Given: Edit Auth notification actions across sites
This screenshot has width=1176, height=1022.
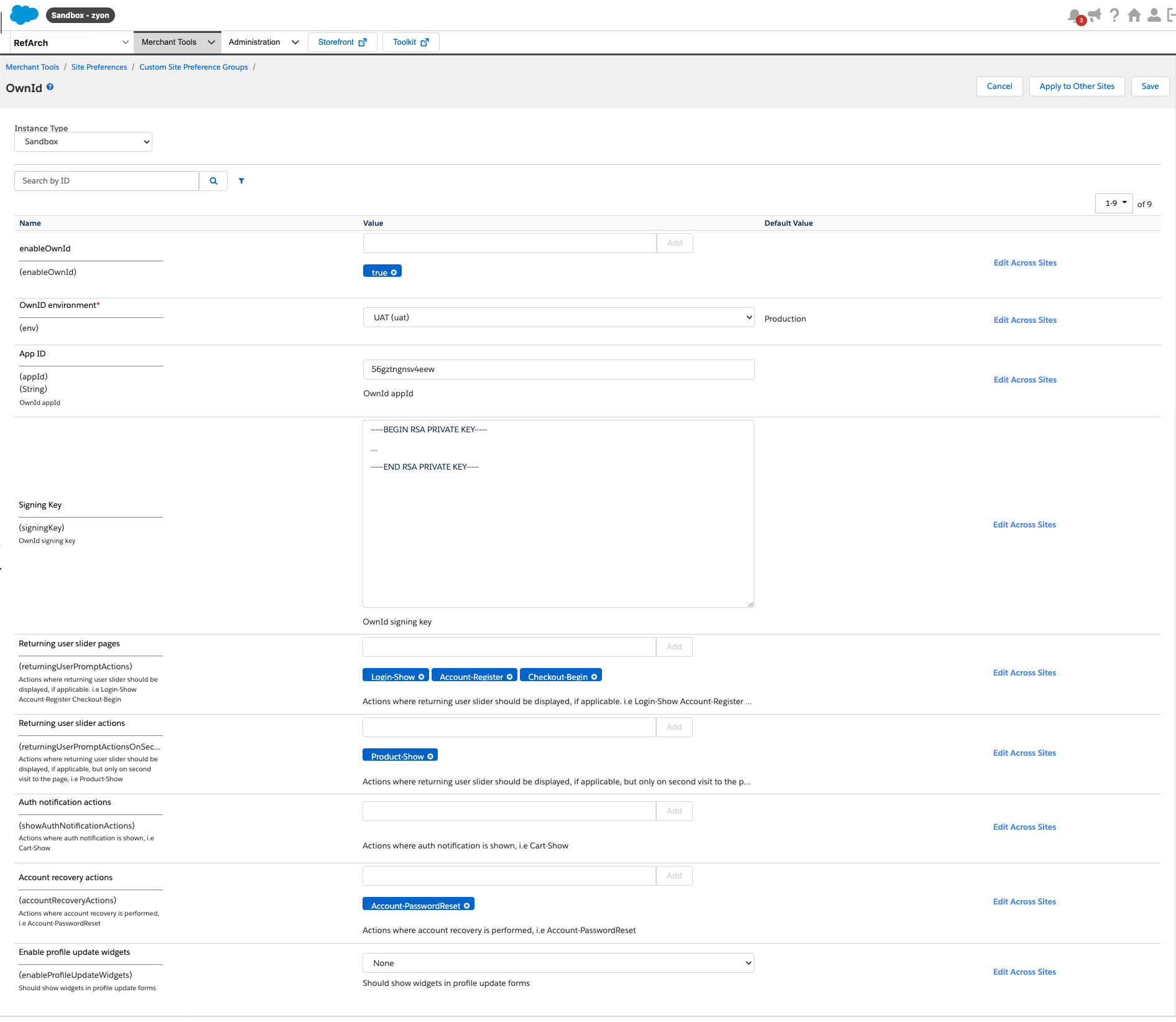Looking at the screenshot, I should coord(1024,827).
